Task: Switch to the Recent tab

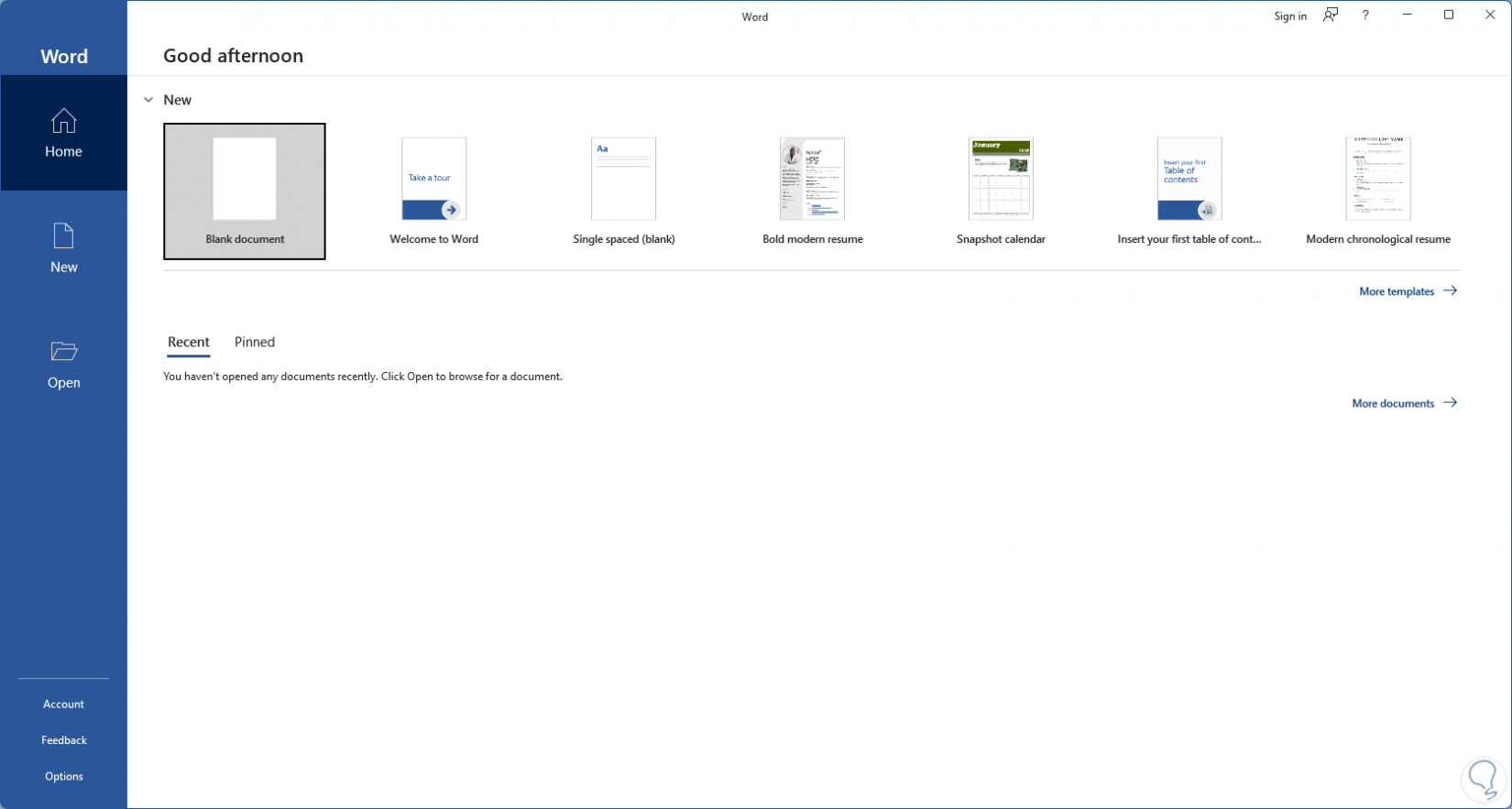Action: [189, 342]
